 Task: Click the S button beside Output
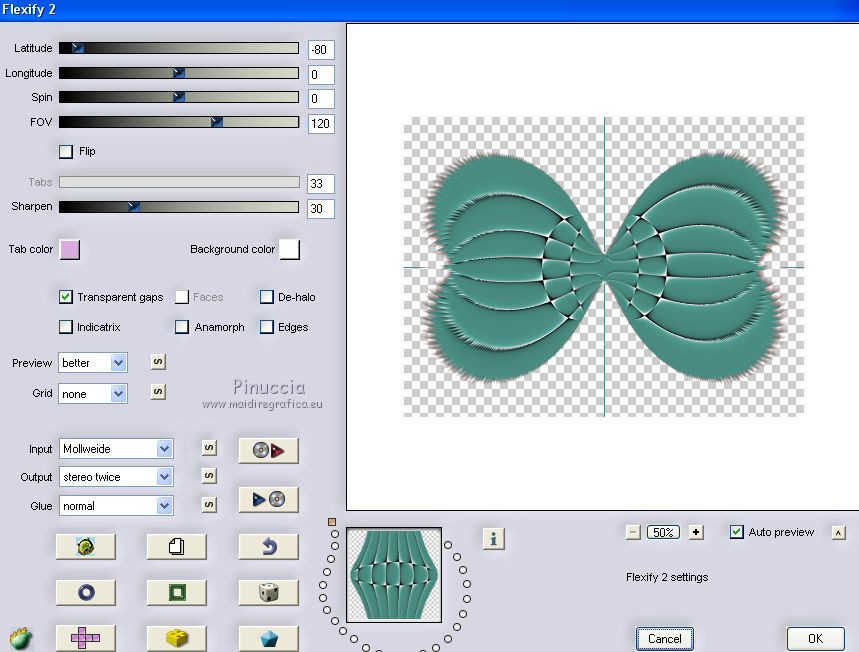coord(209,476)
